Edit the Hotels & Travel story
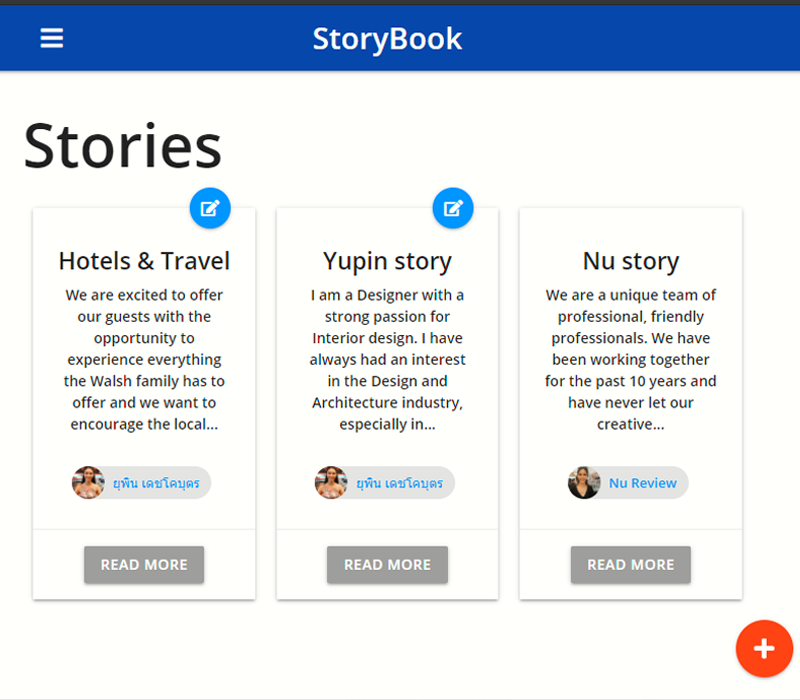Image resolution: width=800 pixels, height=700 pixels. 210,208
